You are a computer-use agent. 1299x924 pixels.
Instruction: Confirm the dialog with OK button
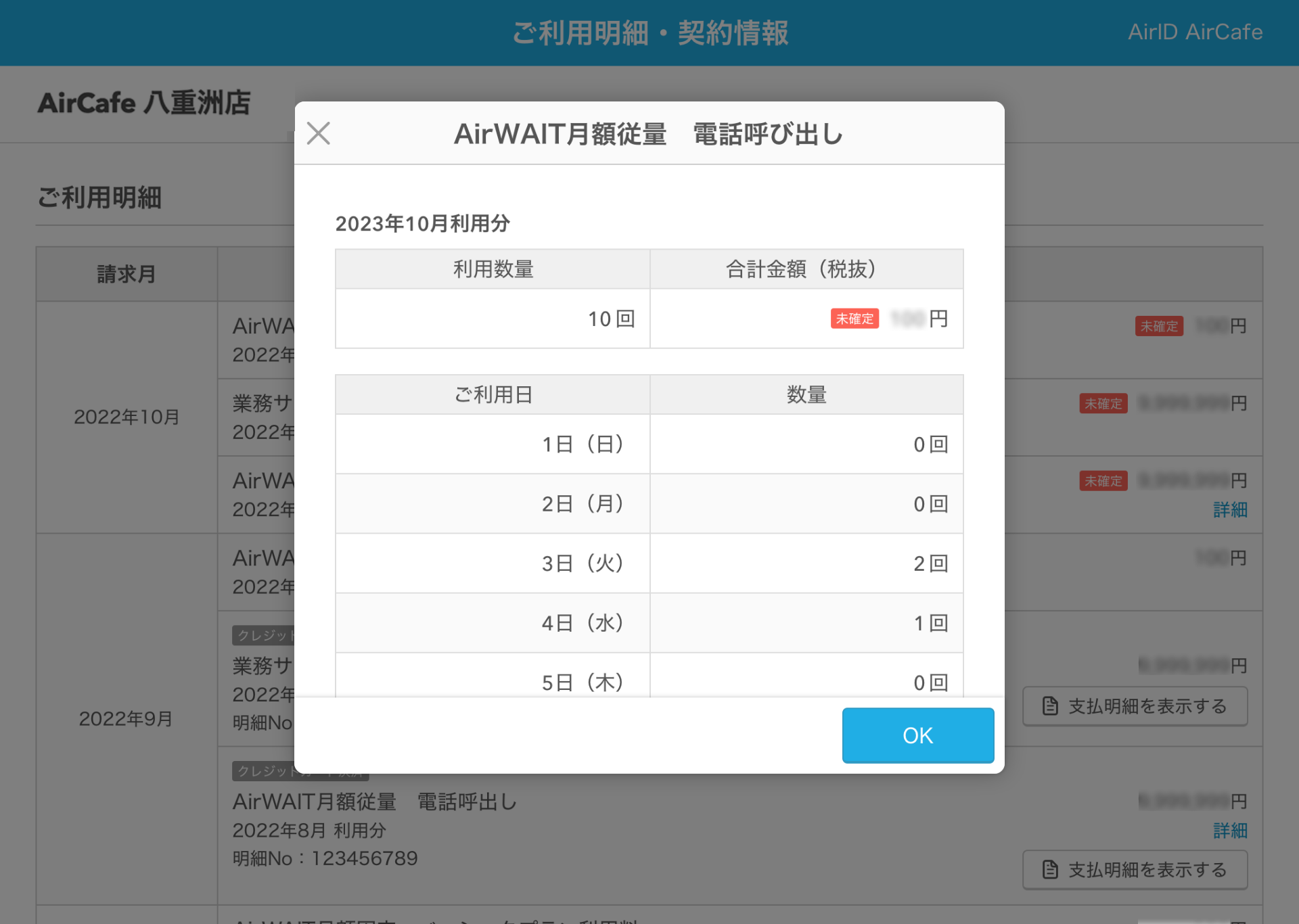pyautogui.click(x=917, y=735)
